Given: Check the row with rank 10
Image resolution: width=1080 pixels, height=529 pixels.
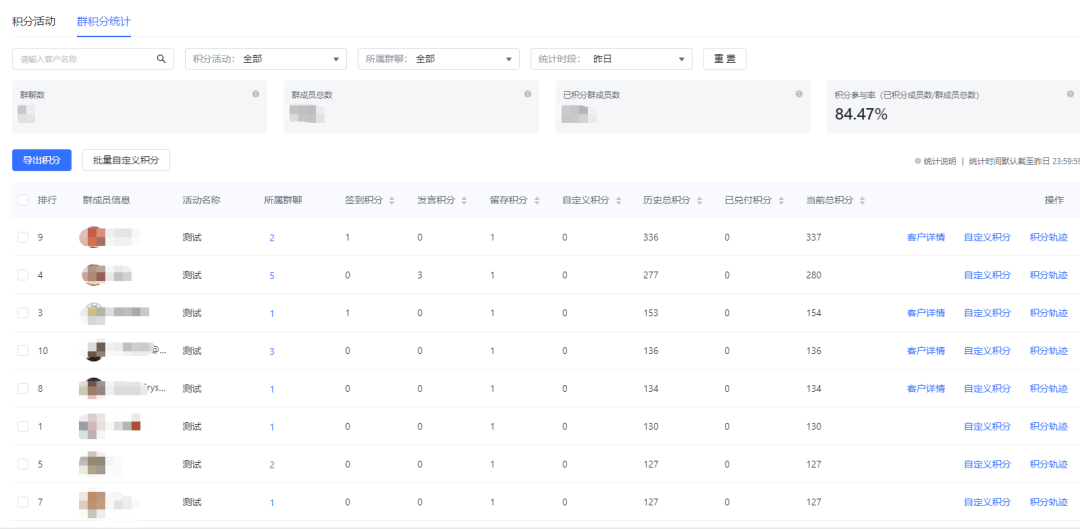Looking at the screenshot, I should (x=23, y=351).
